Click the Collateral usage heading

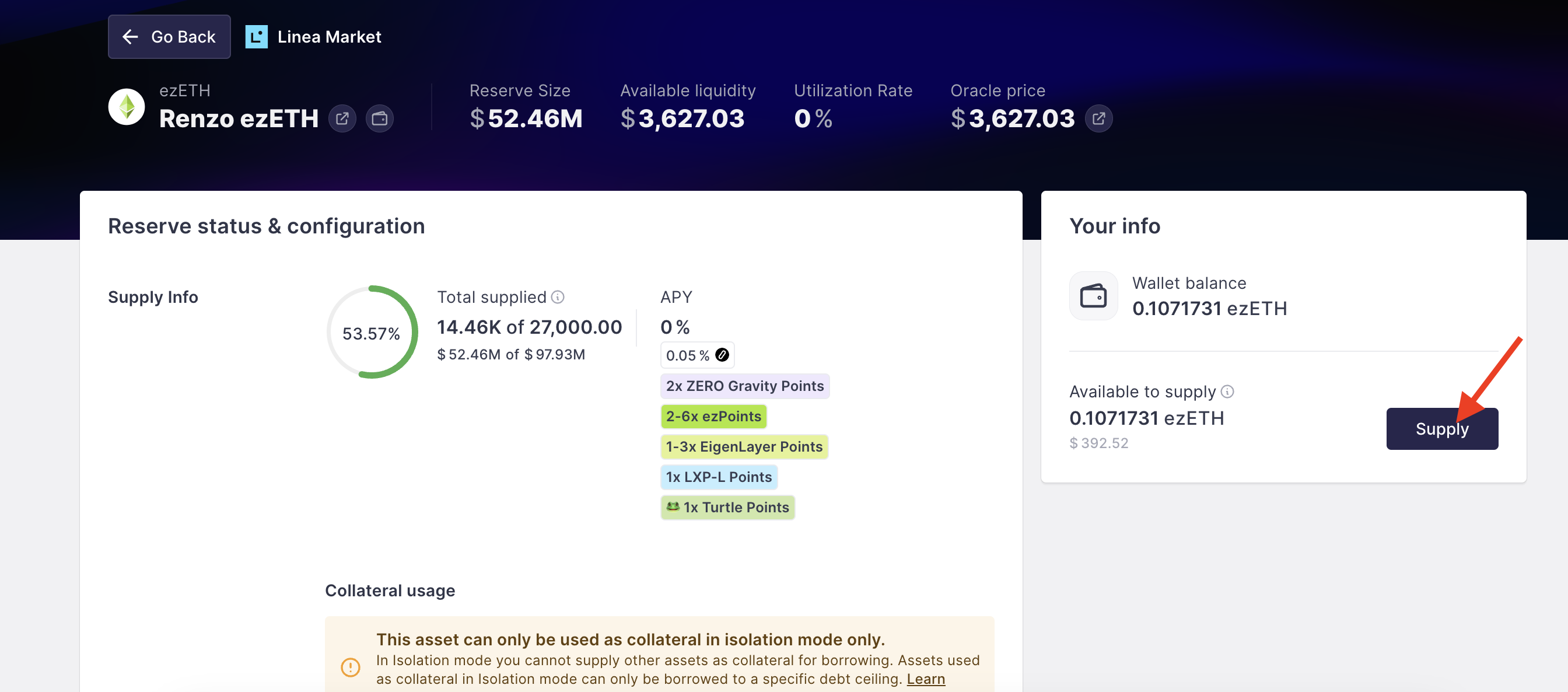390,590
